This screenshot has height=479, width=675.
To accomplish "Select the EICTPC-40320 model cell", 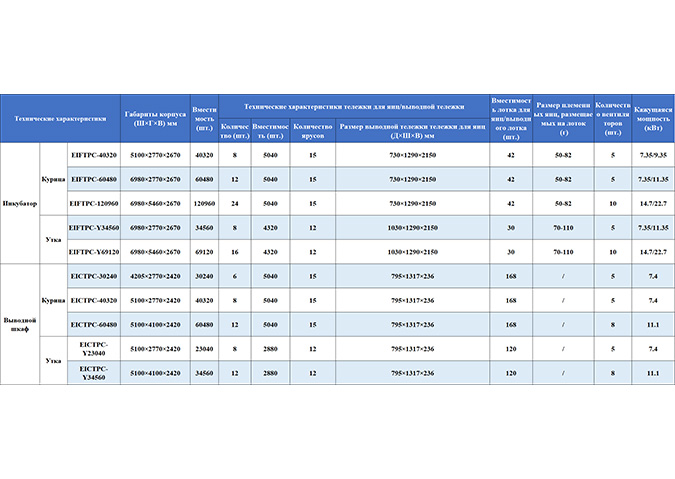I will pyautogui.click(x=94, y=300).
